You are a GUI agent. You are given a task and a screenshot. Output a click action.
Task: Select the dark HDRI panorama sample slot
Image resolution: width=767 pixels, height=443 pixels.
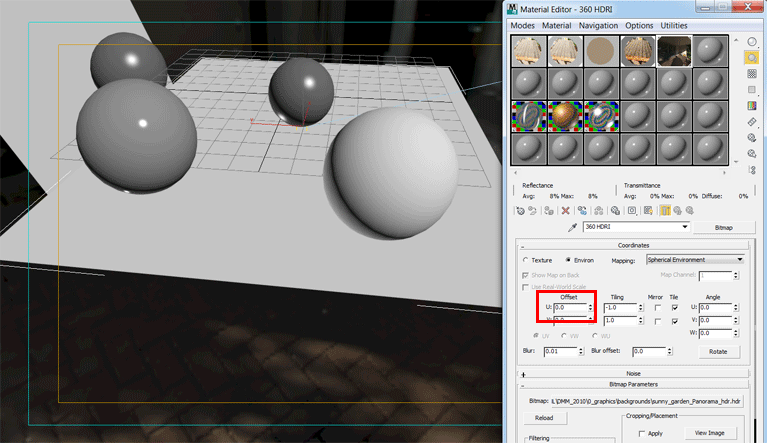674,51
